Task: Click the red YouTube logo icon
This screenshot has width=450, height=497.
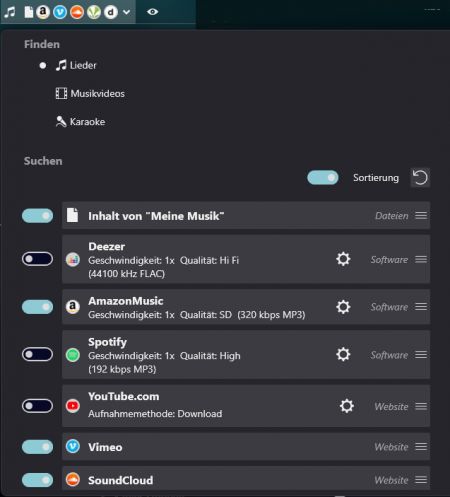Action: point(73,406)
